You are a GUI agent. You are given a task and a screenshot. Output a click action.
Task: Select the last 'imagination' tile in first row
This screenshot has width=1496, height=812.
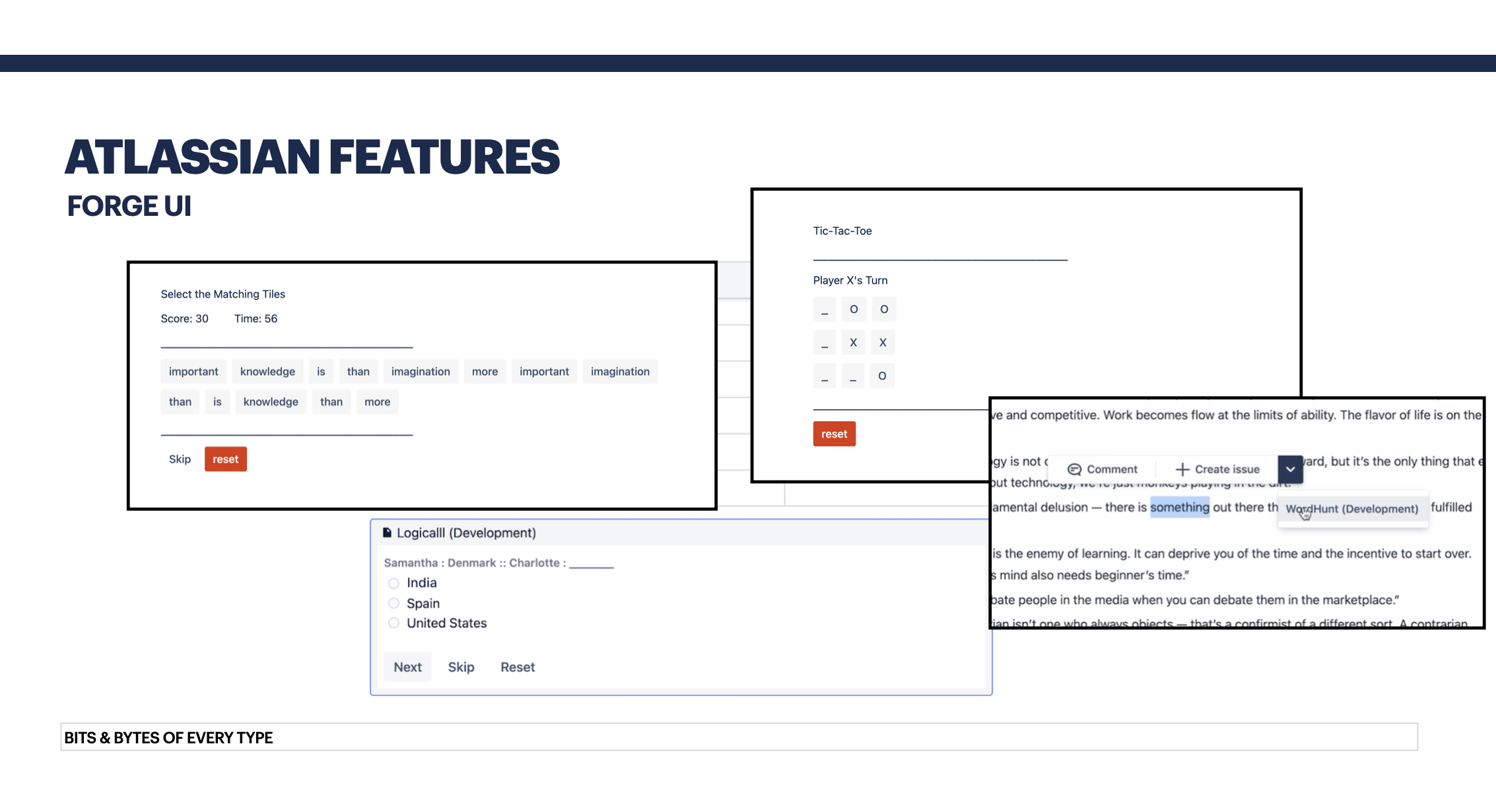tap(620, 372)
